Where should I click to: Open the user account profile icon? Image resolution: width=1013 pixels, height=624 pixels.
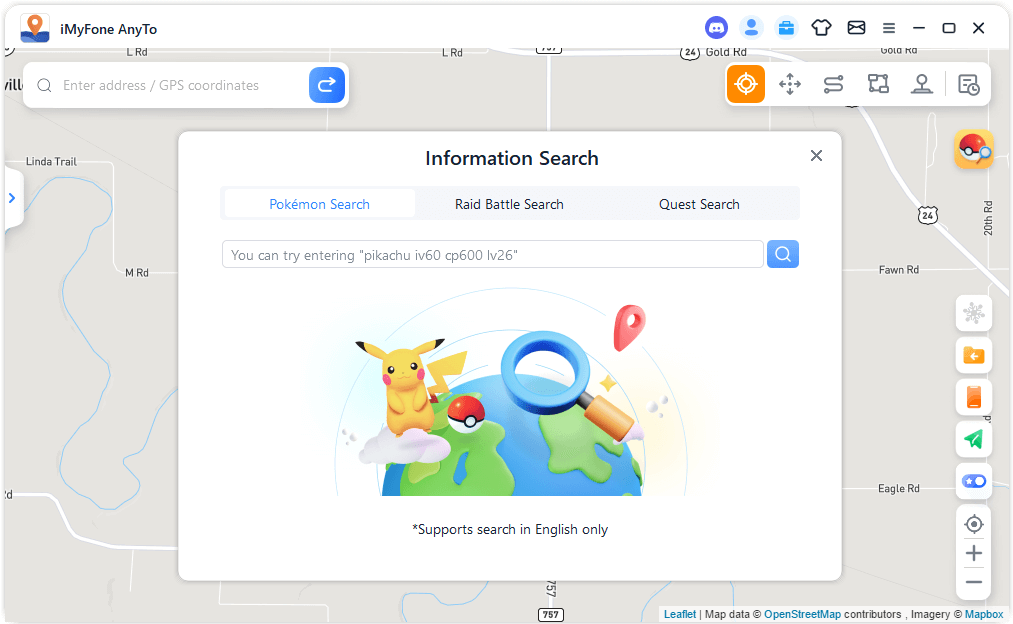pos(751,28)
